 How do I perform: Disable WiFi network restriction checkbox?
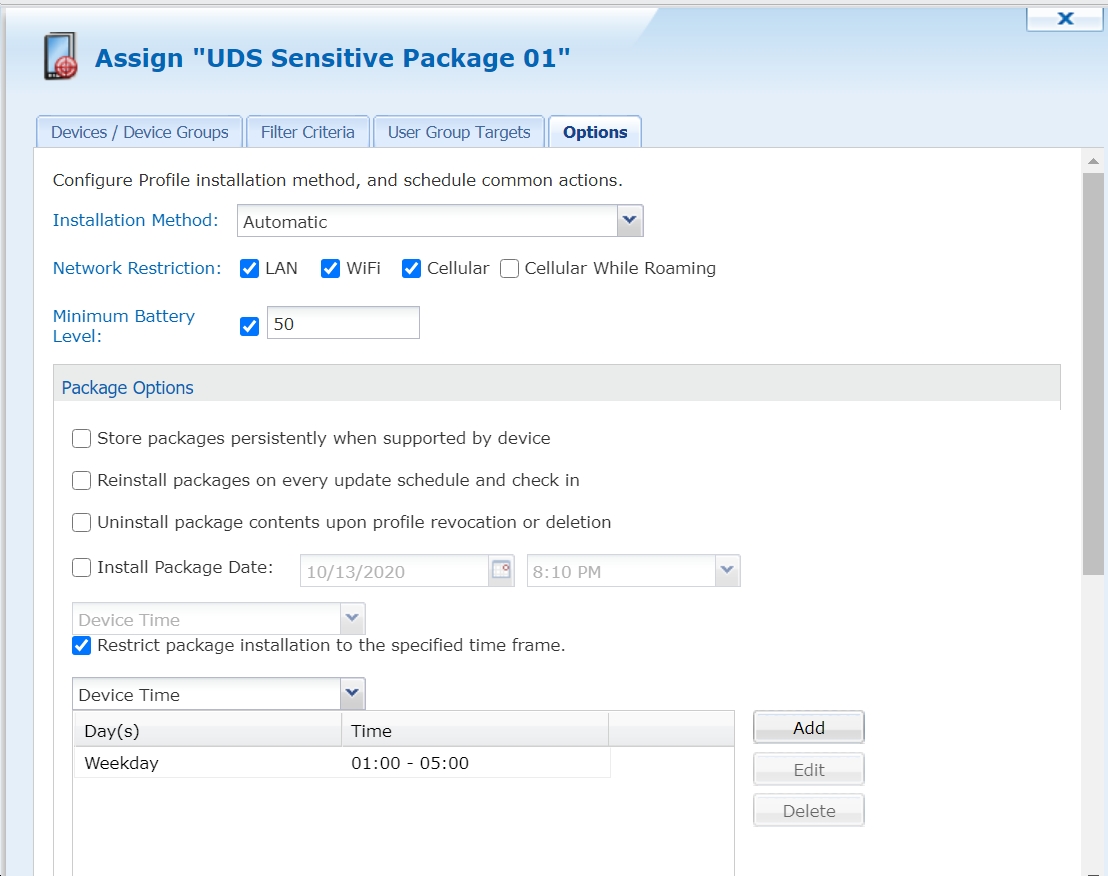point(331,268)
